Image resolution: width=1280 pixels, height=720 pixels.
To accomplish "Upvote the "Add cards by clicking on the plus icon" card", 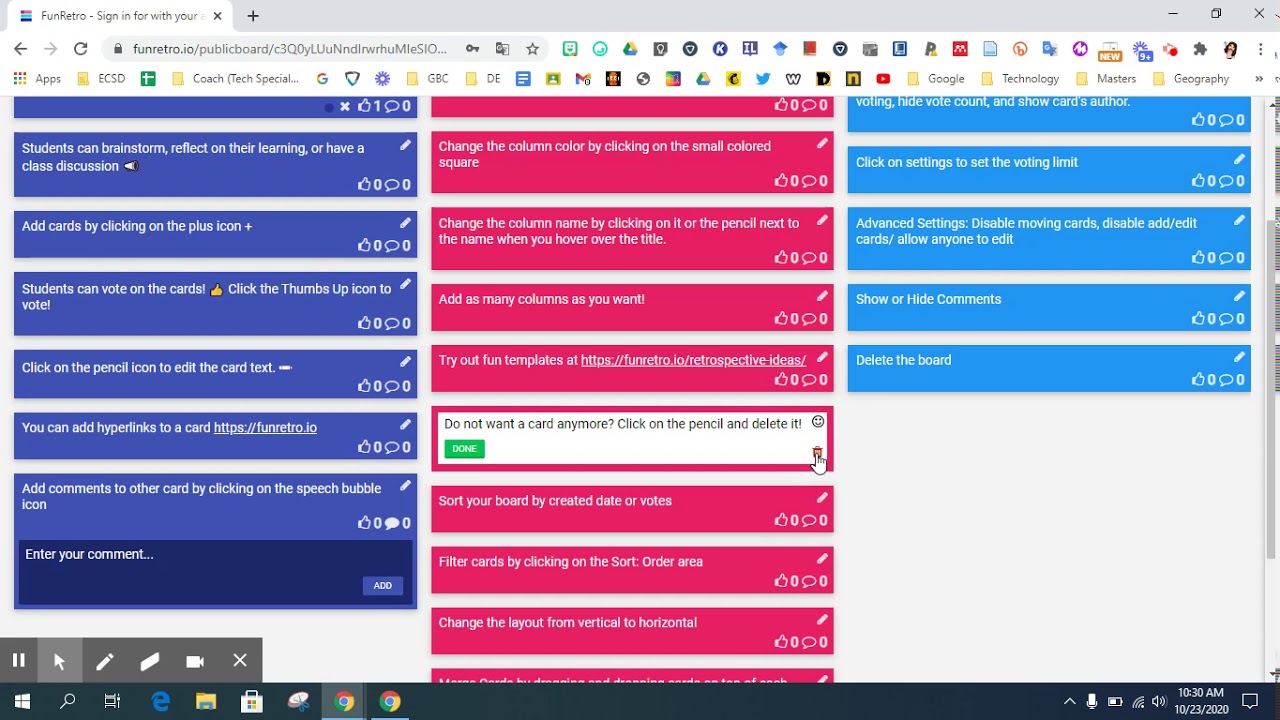I will (364, 246).
